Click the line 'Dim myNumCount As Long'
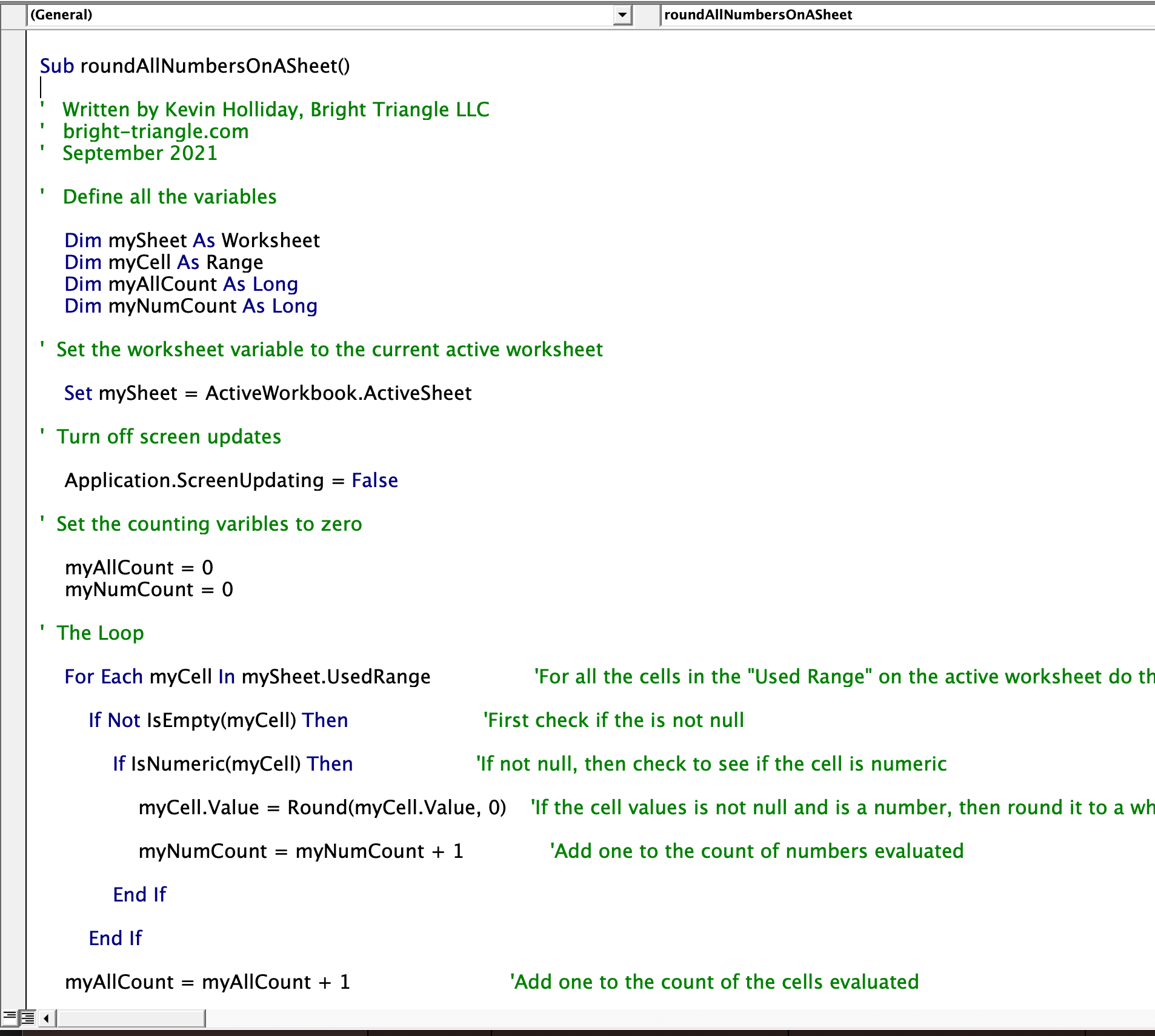Screen dimensions: 1155x1036 pyautogui.click(x=191, y=306)
